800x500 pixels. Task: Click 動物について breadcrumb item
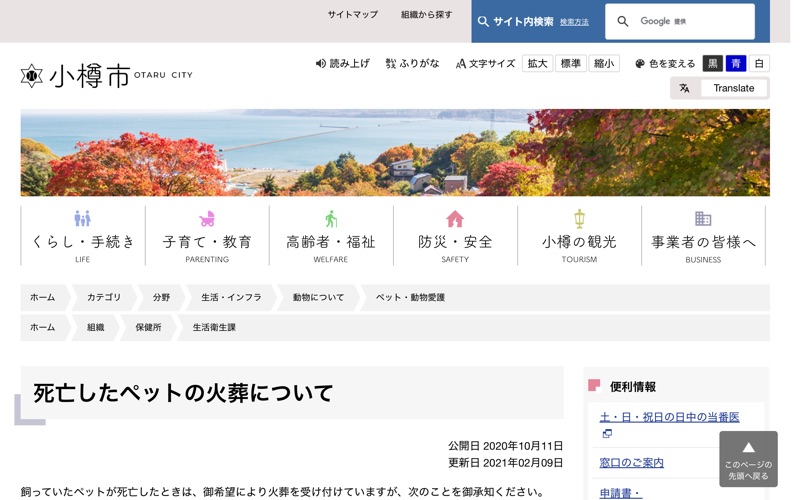pos(318,297)
